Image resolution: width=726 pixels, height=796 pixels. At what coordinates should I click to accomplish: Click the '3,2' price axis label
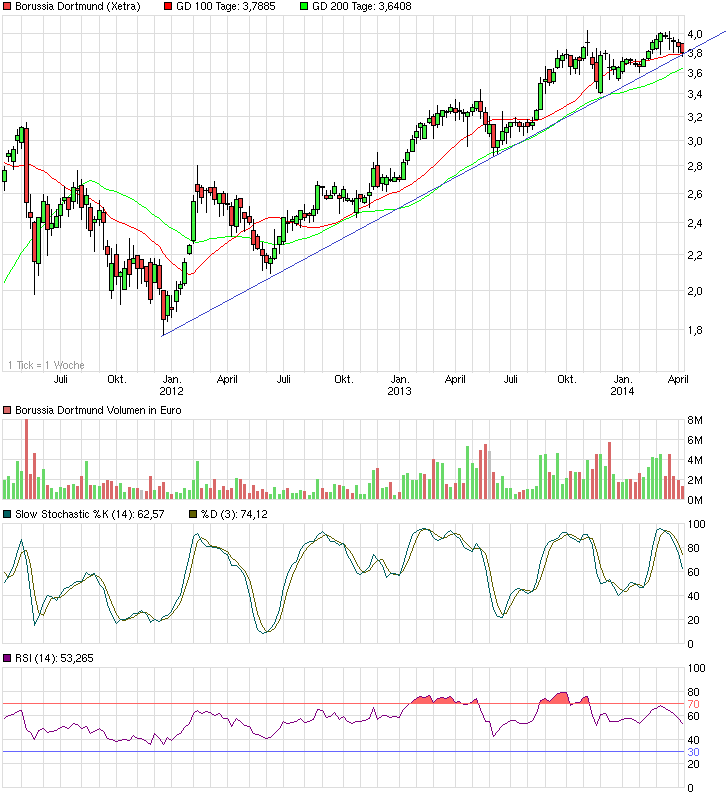[695, 117]
